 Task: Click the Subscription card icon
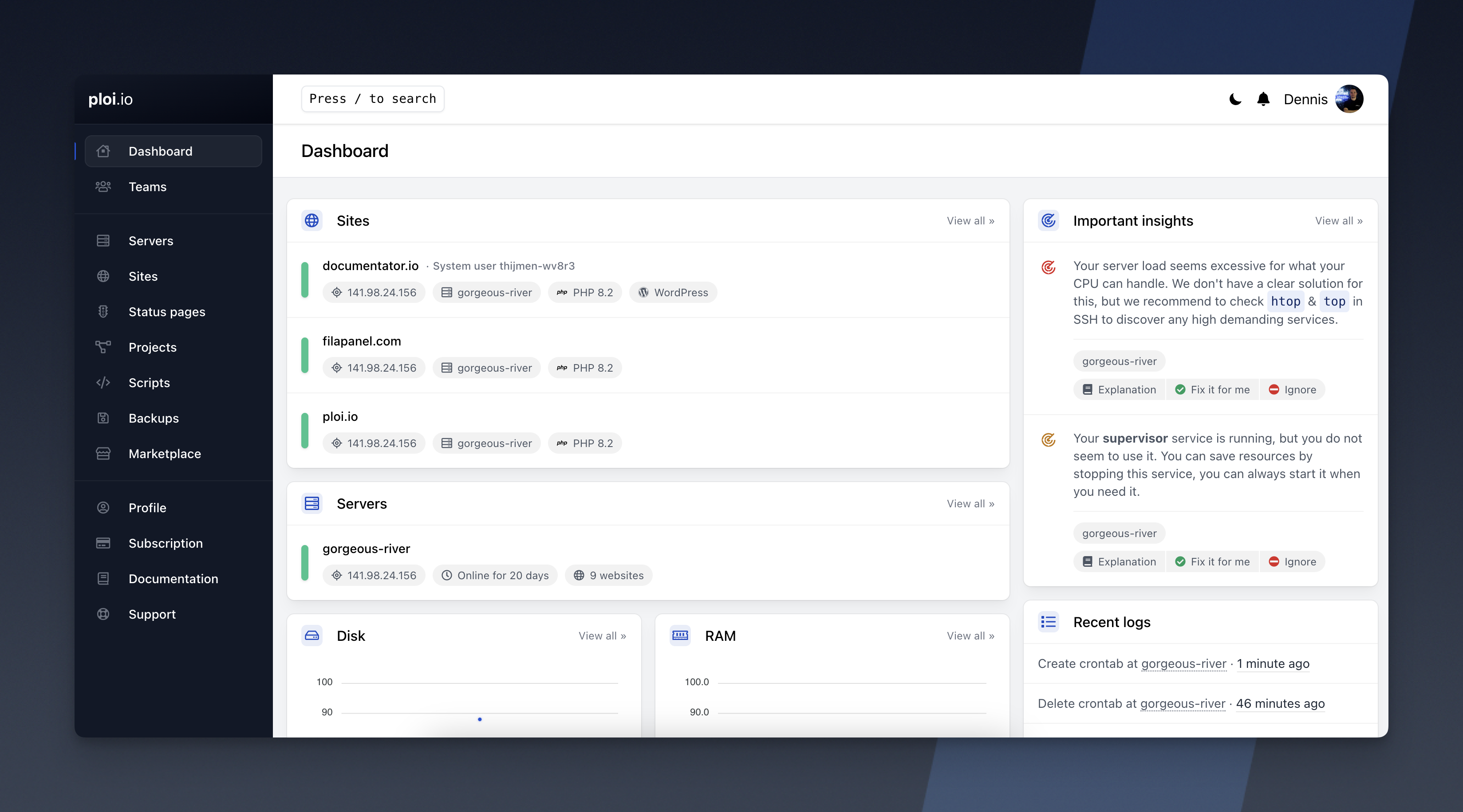[x=103, y=543]
